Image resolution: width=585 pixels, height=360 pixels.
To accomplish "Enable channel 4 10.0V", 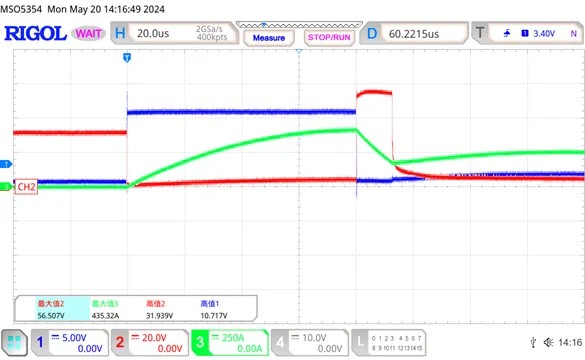I will [310, 342].
